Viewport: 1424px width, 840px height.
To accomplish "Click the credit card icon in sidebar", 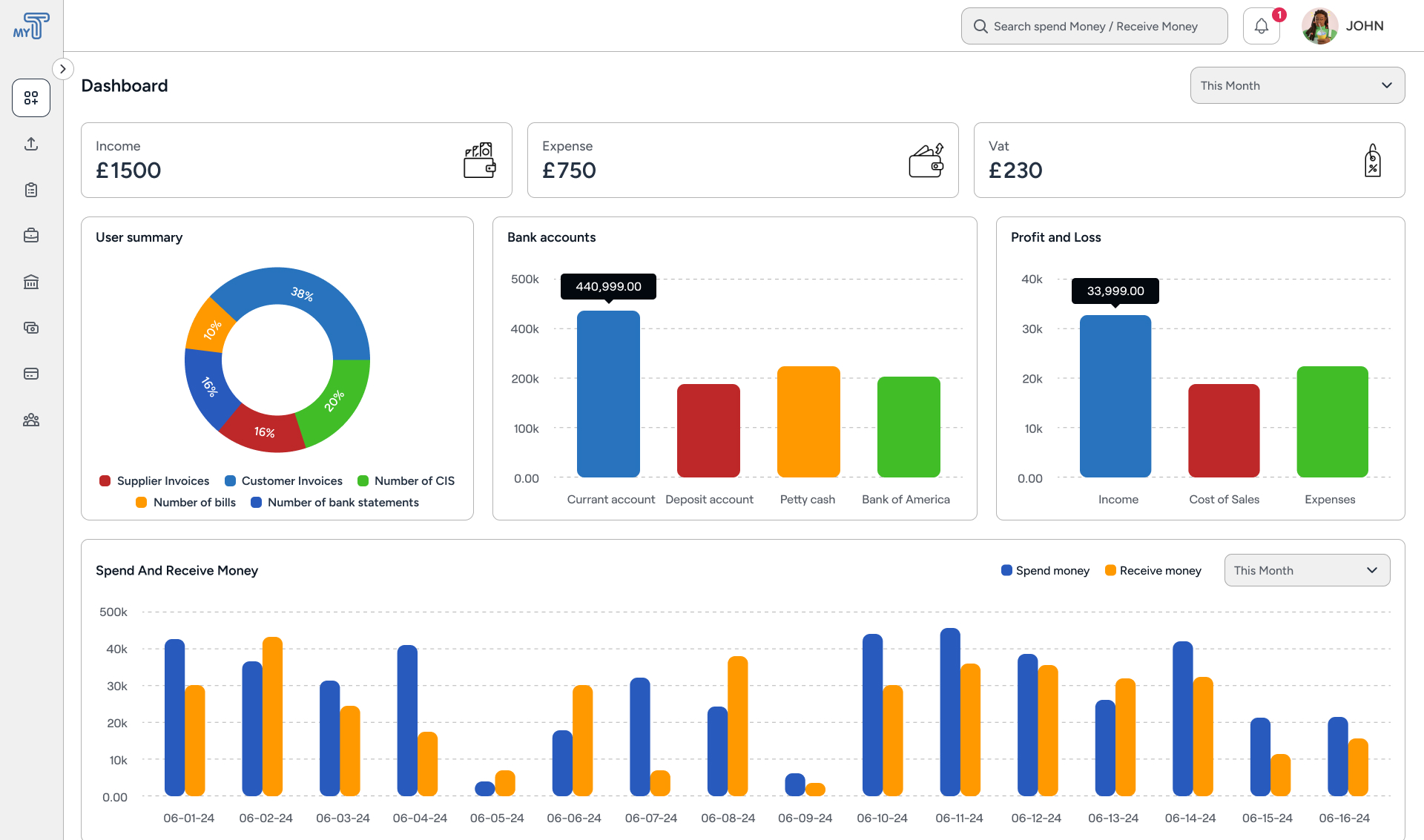I will (x=31, y=374).
